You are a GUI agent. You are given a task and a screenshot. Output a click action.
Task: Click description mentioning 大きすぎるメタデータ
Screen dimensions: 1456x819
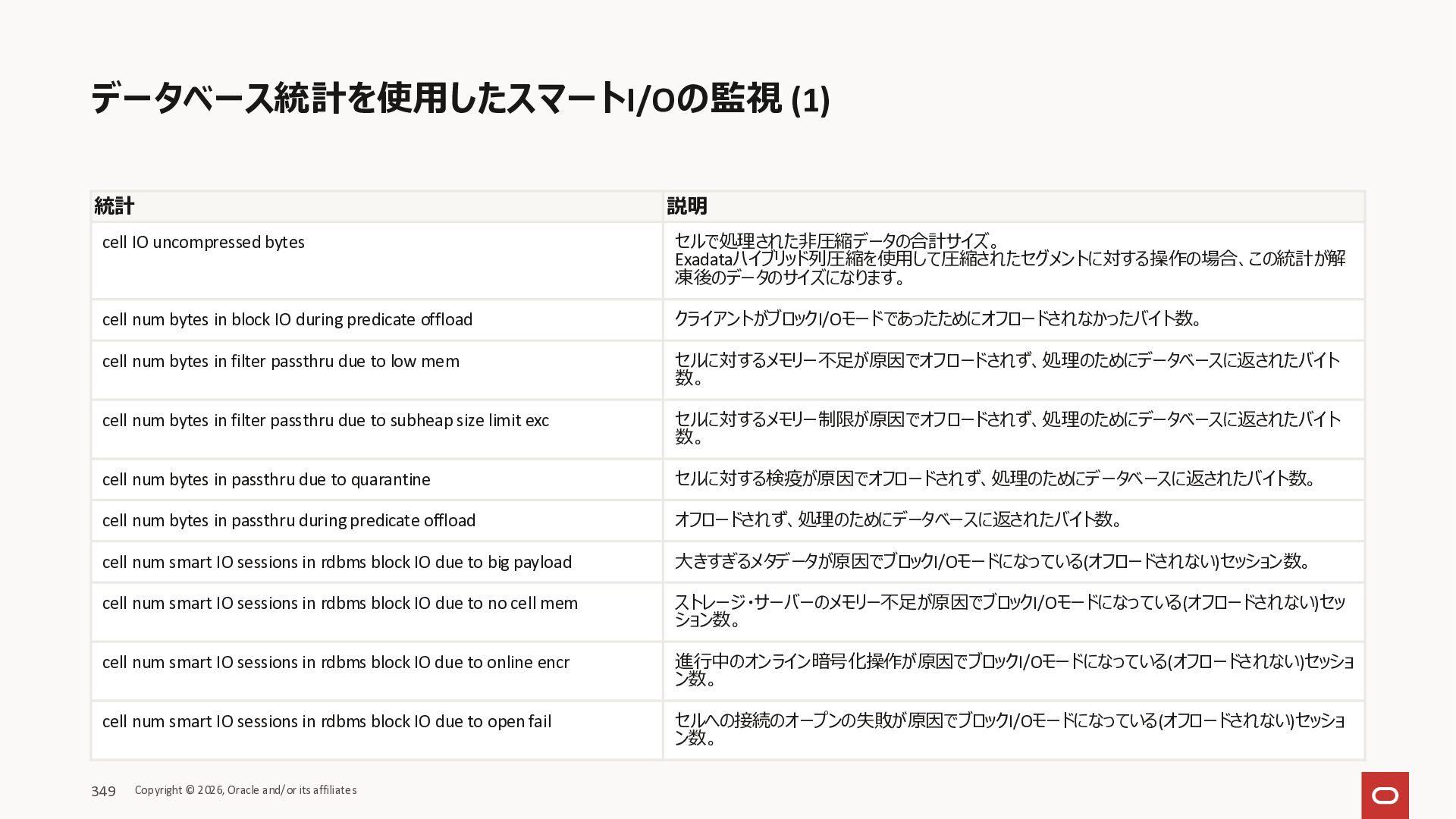click(993, 562)
